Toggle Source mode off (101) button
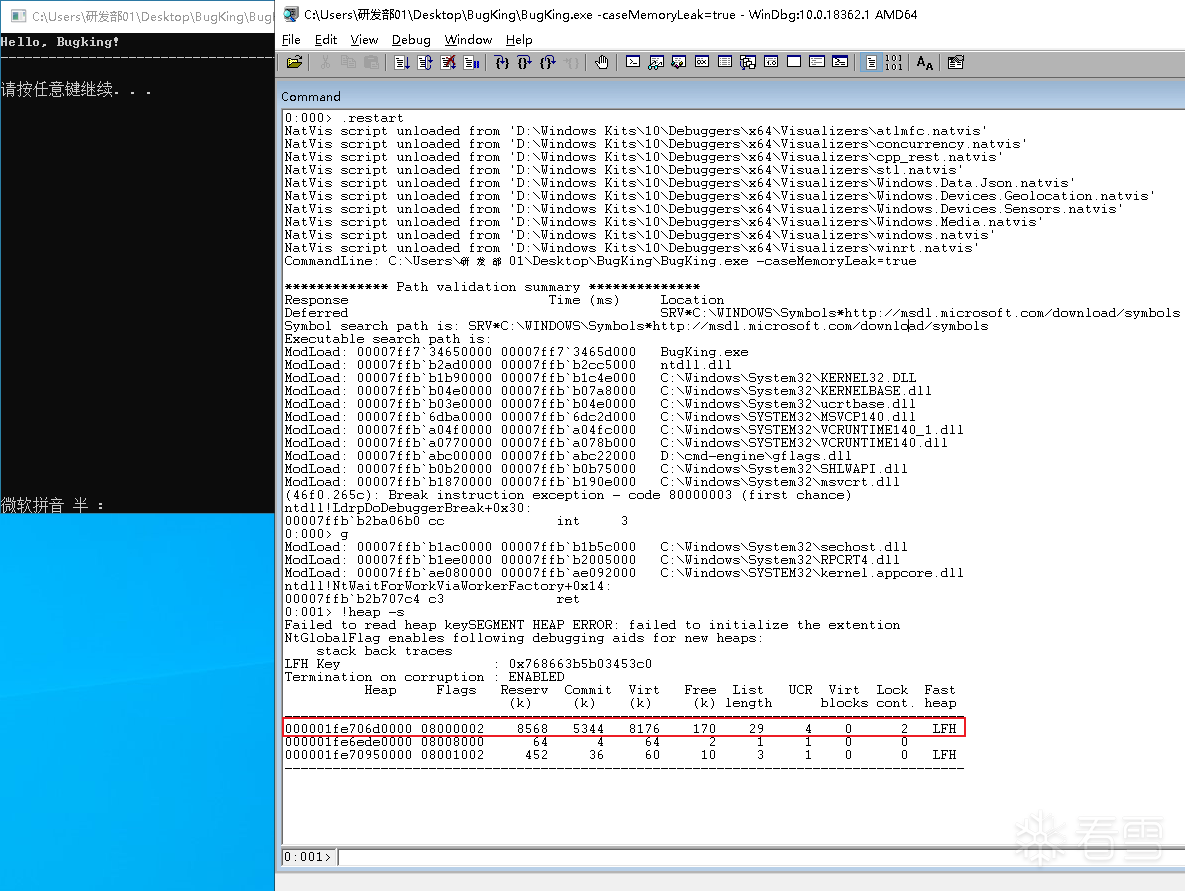Screen dimensions: 1185x891 pos(893,63)
